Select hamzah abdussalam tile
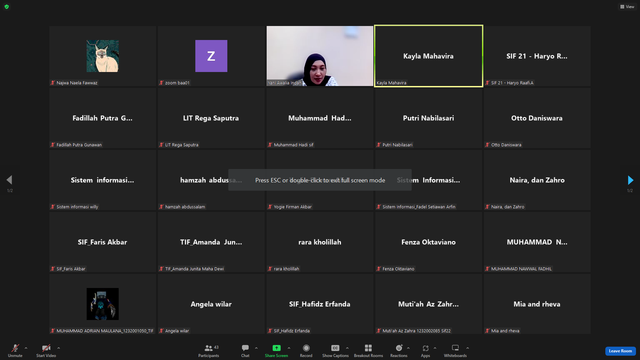 click(x=211, y=180)
